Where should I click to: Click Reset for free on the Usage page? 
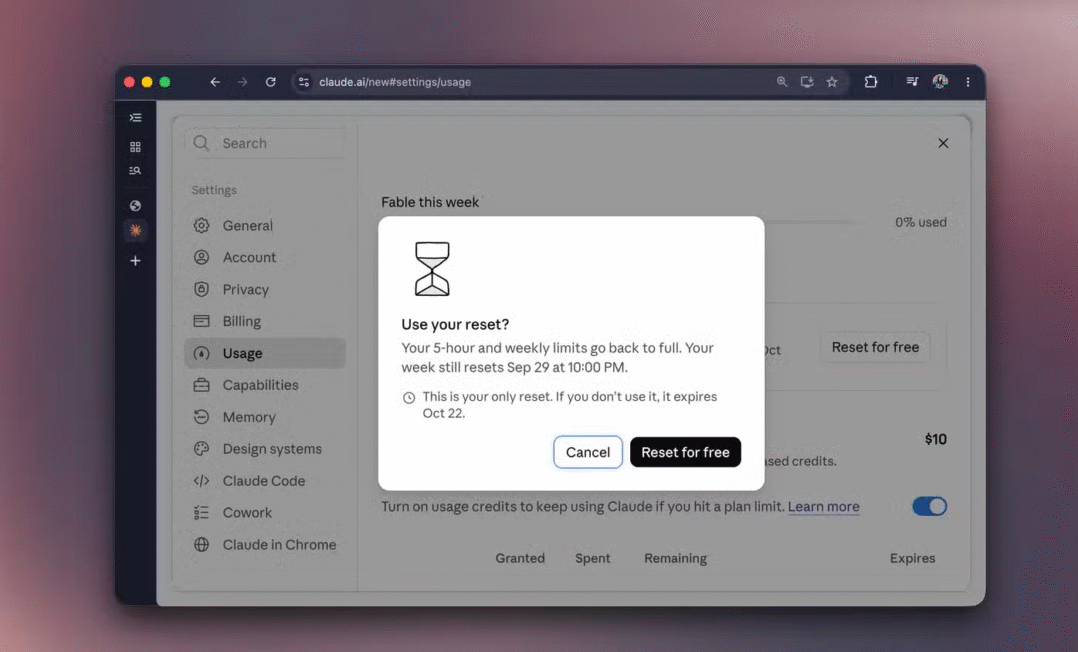click(875, 347)
